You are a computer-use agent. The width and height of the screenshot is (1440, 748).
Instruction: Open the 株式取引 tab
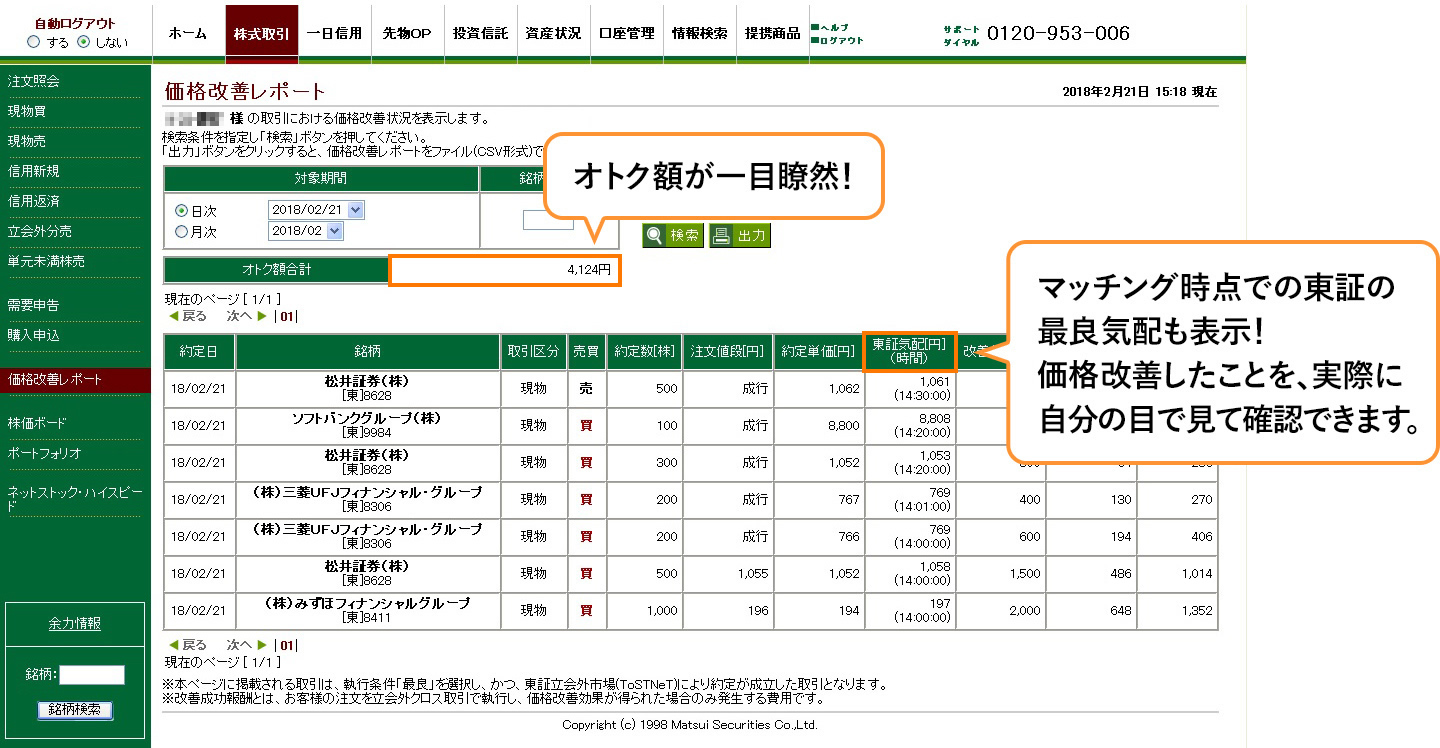(x=261, y=33)
